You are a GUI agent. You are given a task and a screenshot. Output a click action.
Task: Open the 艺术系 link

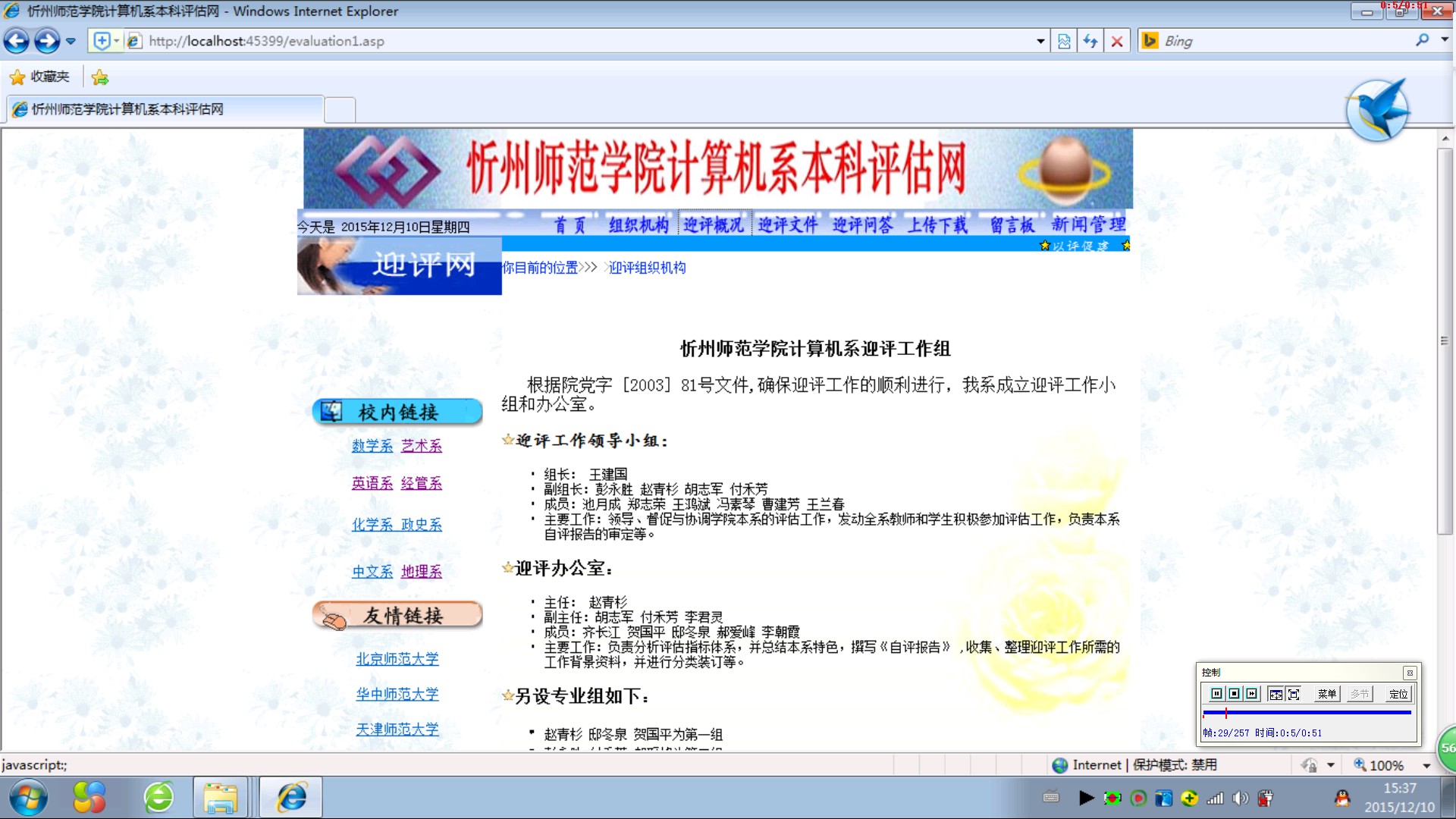tap(422, 446)
